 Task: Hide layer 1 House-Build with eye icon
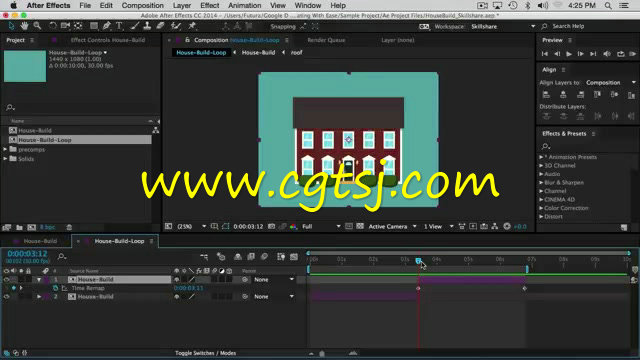pos(6,280)
